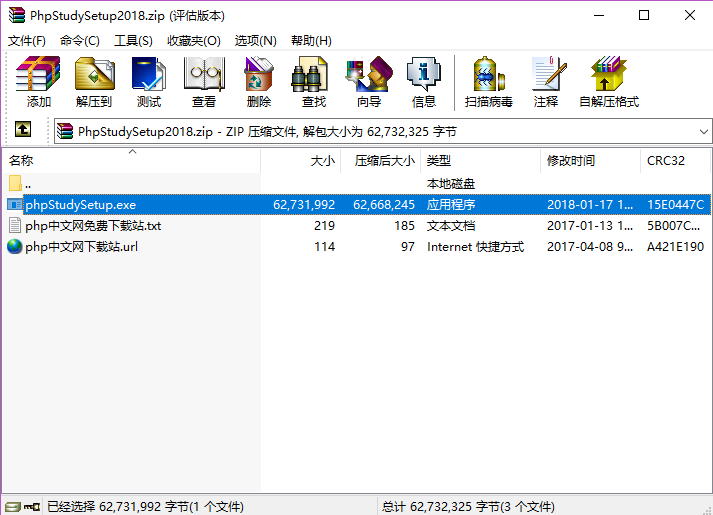Click the globe icon of php中文网下载站.url

[x=15, y=246]
